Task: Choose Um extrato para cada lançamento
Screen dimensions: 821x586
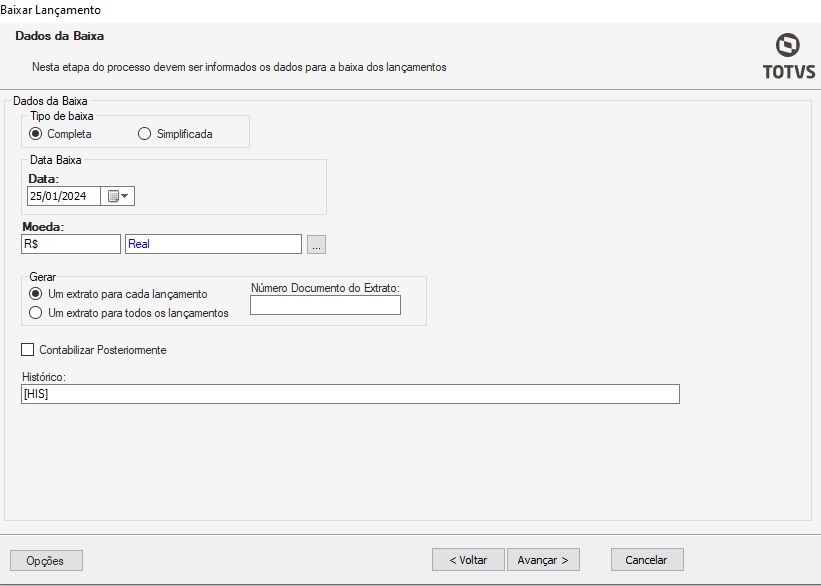Action: pyautogui.click(x=36, y=294)
